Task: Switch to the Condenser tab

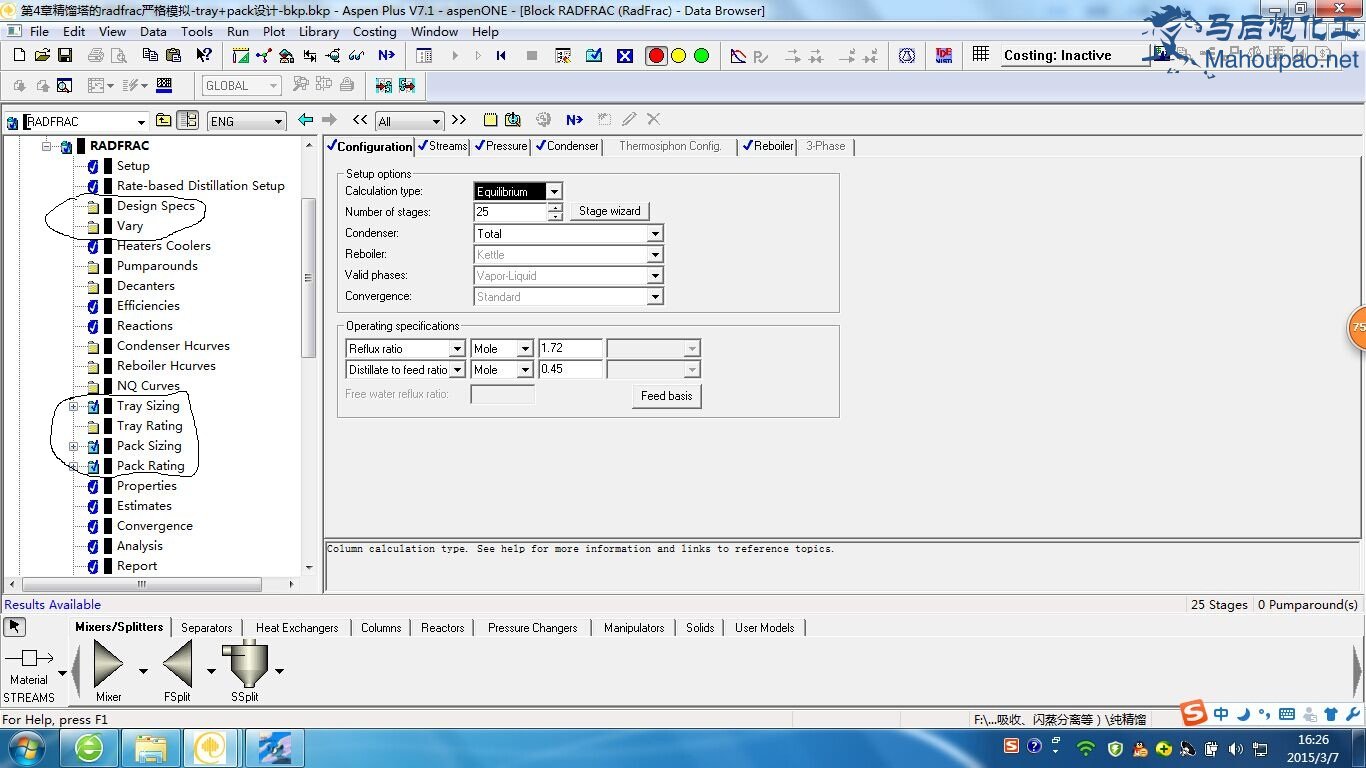Action: point(567,146)
